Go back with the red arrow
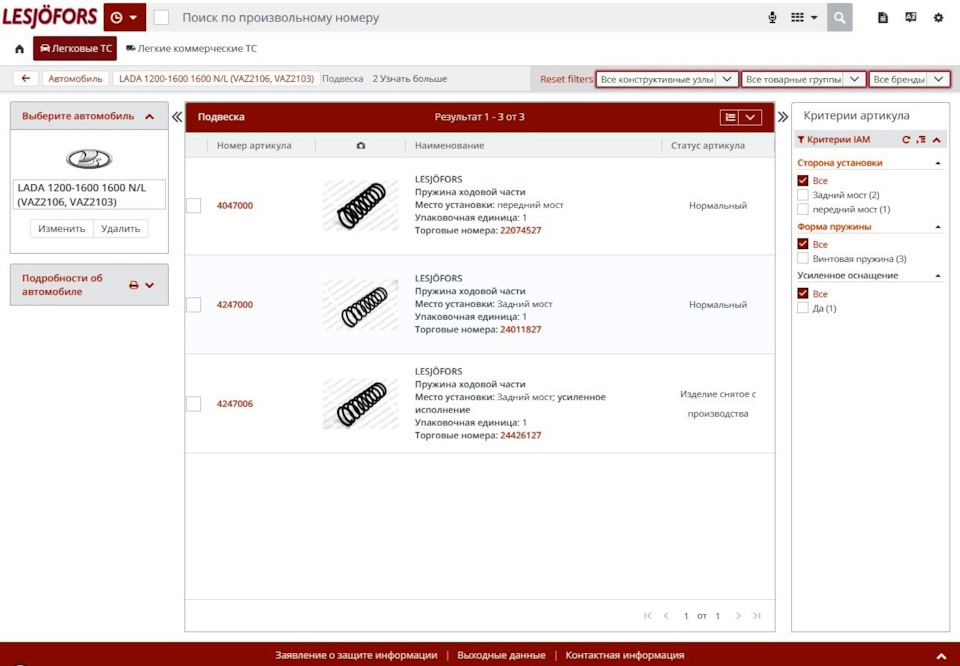Viewport: 960px width, 666px height. tap(26, 78)
